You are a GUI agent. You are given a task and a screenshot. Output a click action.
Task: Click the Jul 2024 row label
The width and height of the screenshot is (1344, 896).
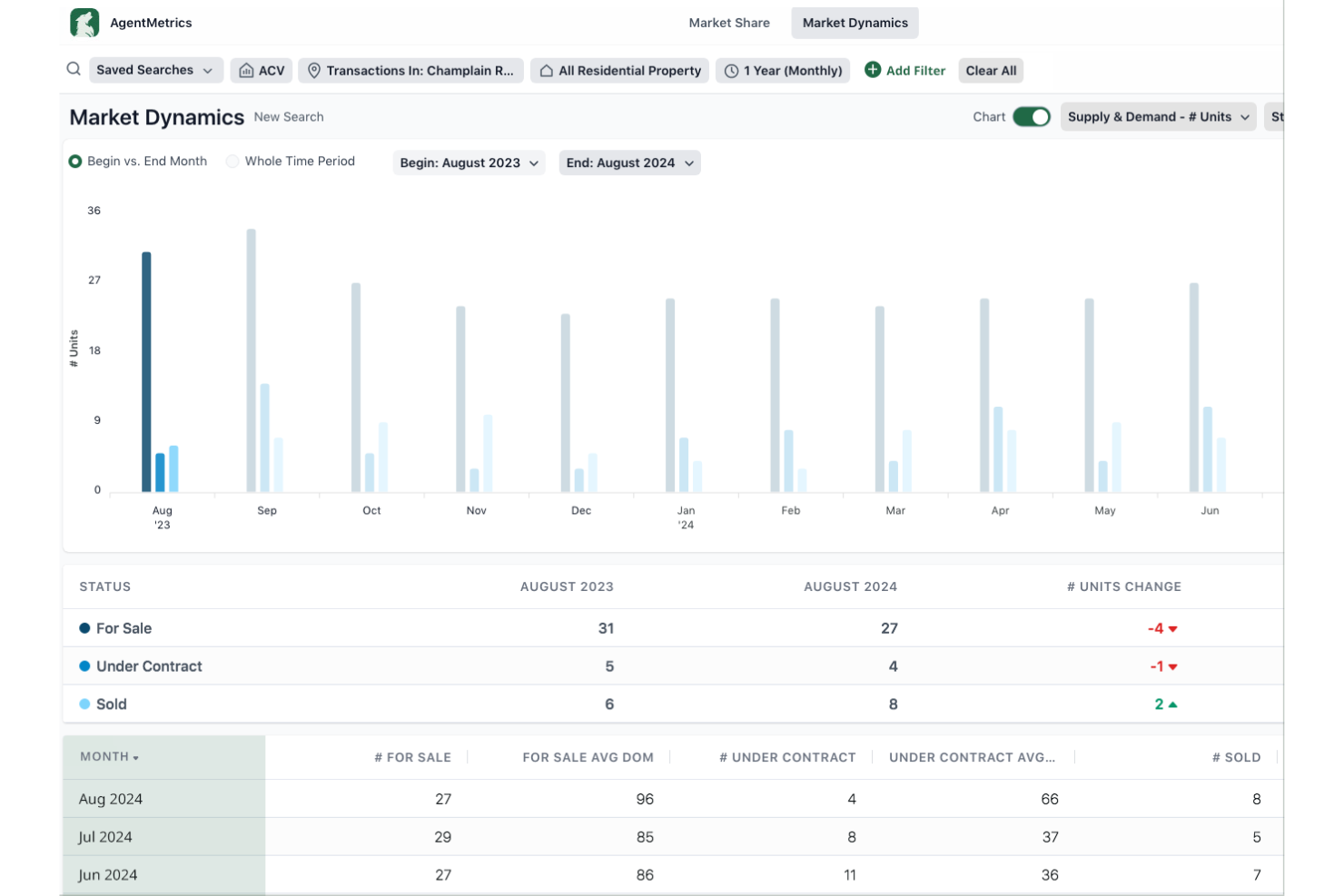[105, 838]
